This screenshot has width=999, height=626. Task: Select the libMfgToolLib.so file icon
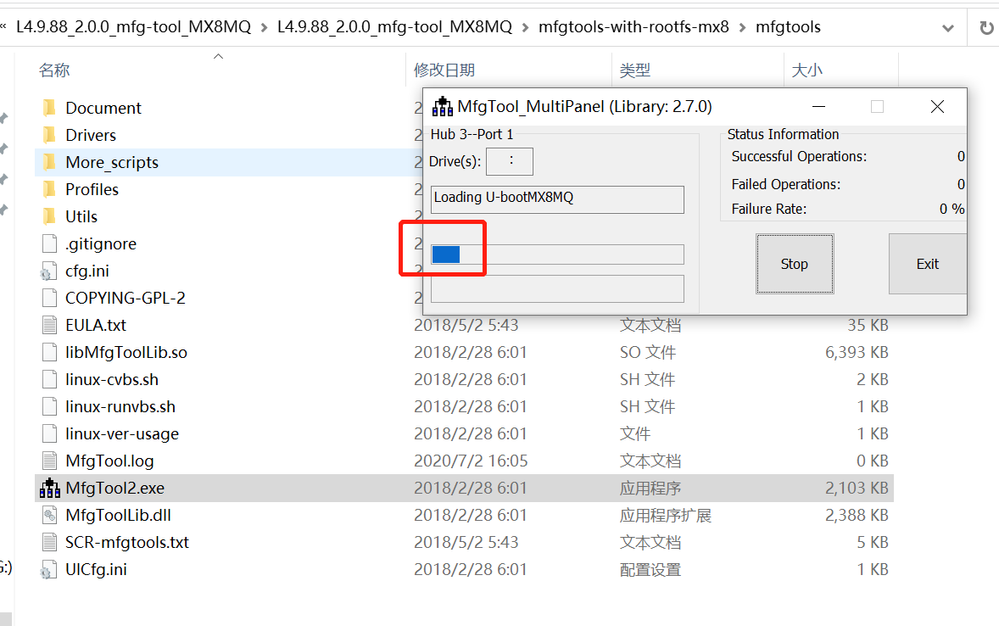tap(49, 352)
